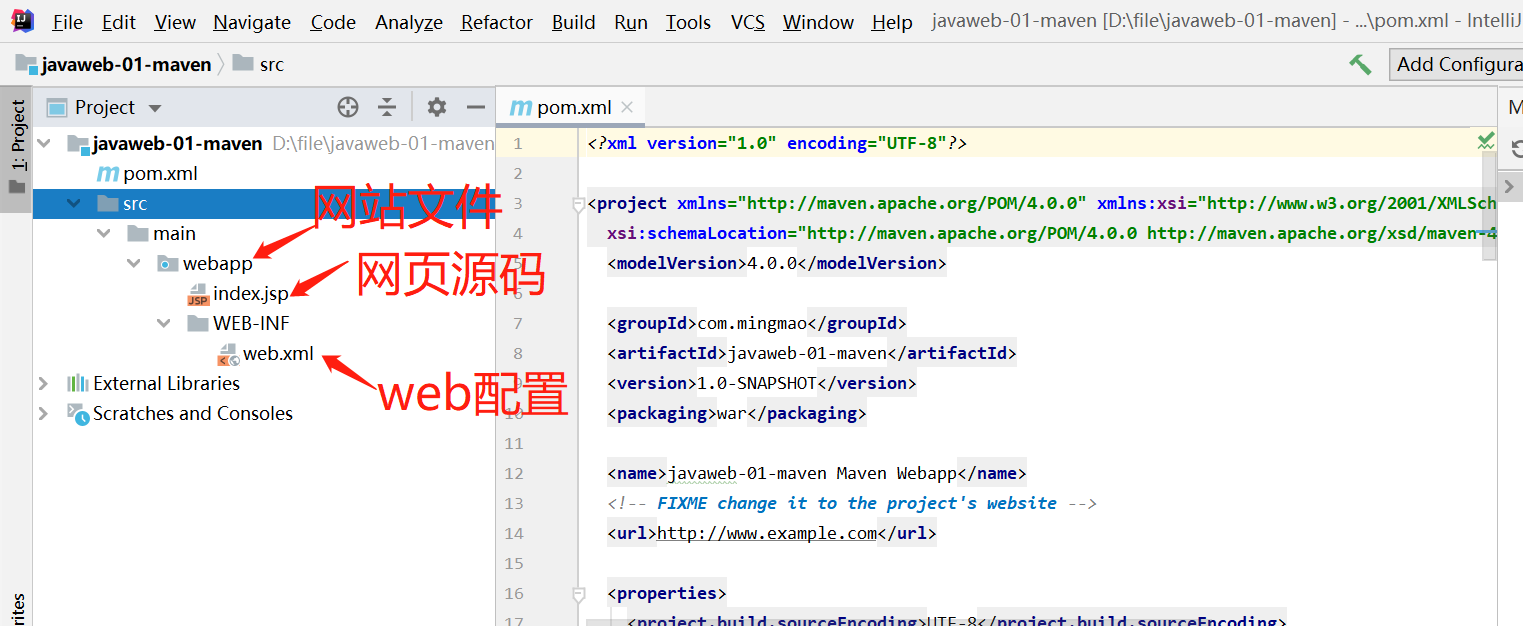Select the webapp folder
This screenshot has height=626, width=1523.
(217, 264)
